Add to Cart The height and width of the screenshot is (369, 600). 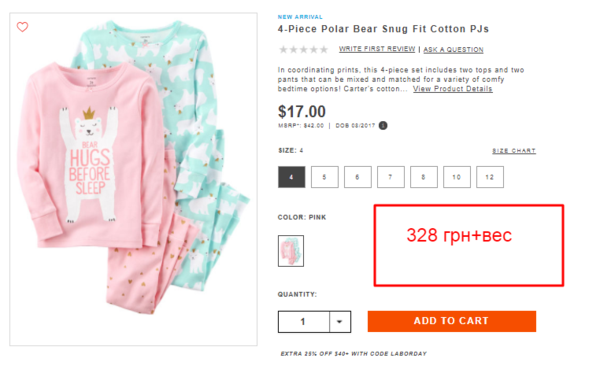452,321
